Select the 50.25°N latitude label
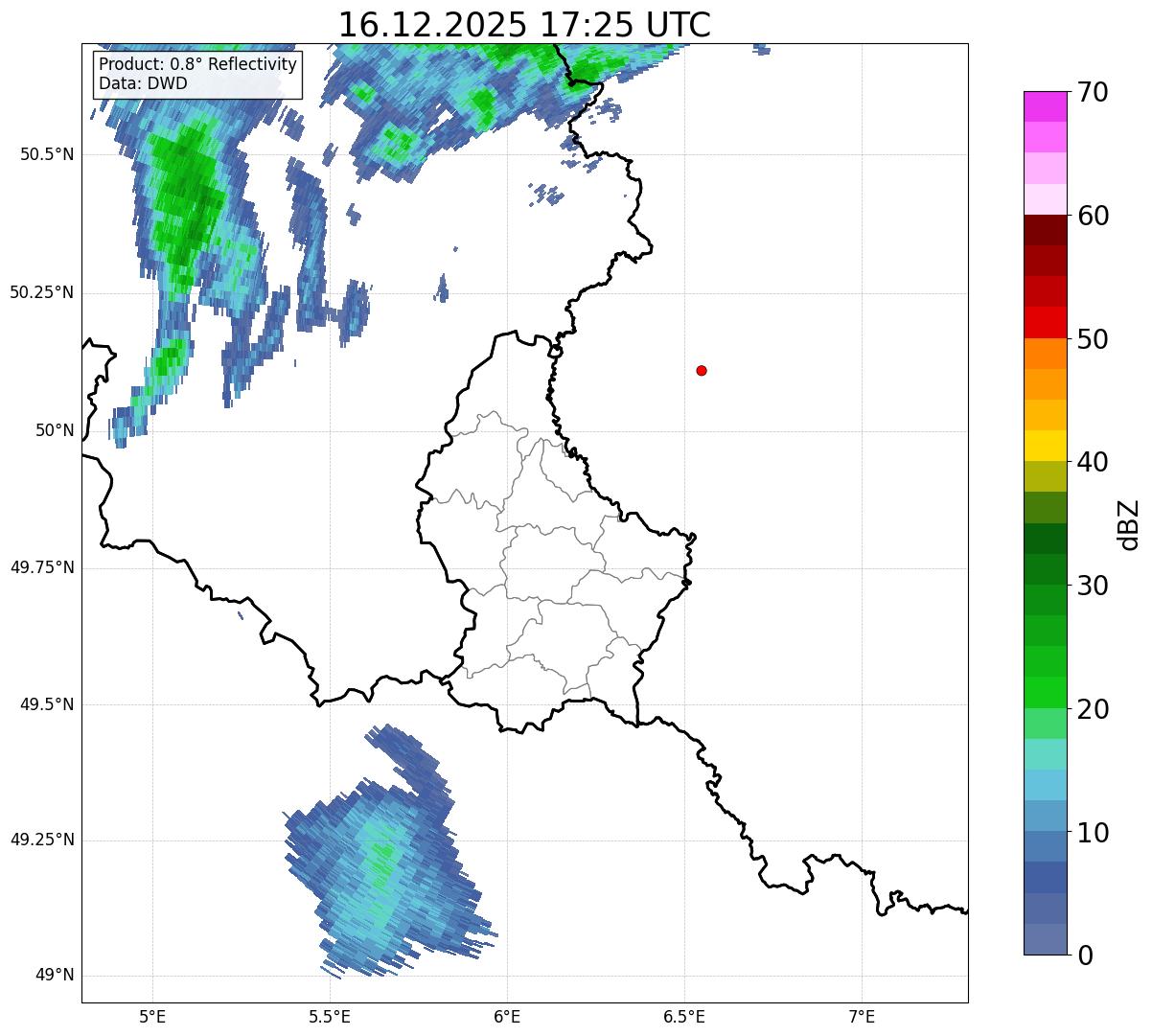The height and width of the screenshot is (1036, 1152). tap(42, 292)
